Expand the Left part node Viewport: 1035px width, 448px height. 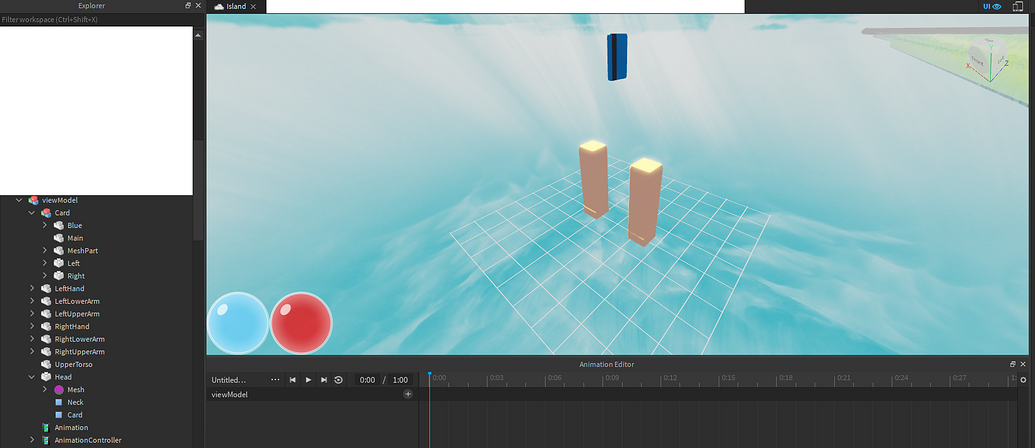[44, 263]
